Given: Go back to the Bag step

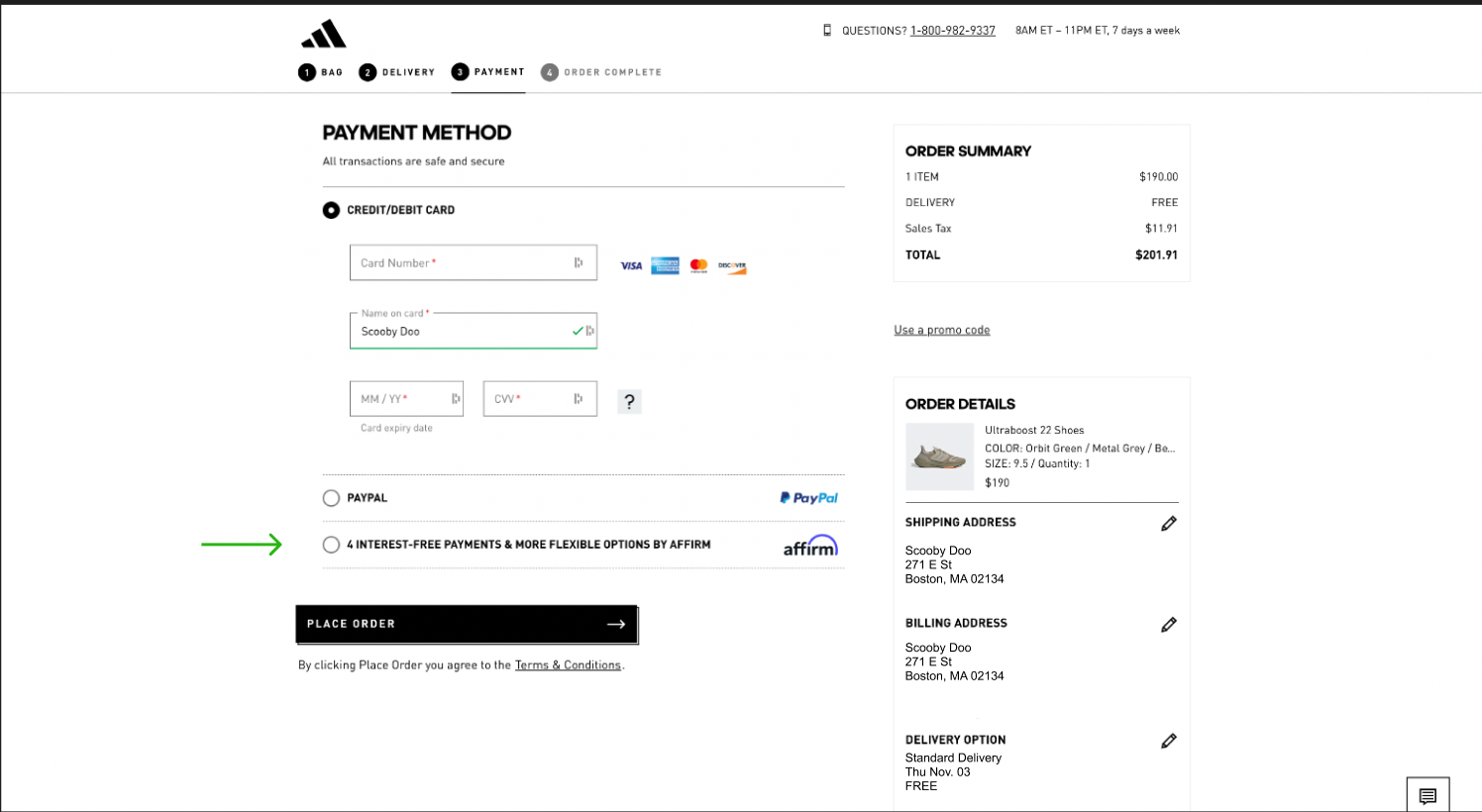Looking at the screenshot, I should click(x=321, y=72).
